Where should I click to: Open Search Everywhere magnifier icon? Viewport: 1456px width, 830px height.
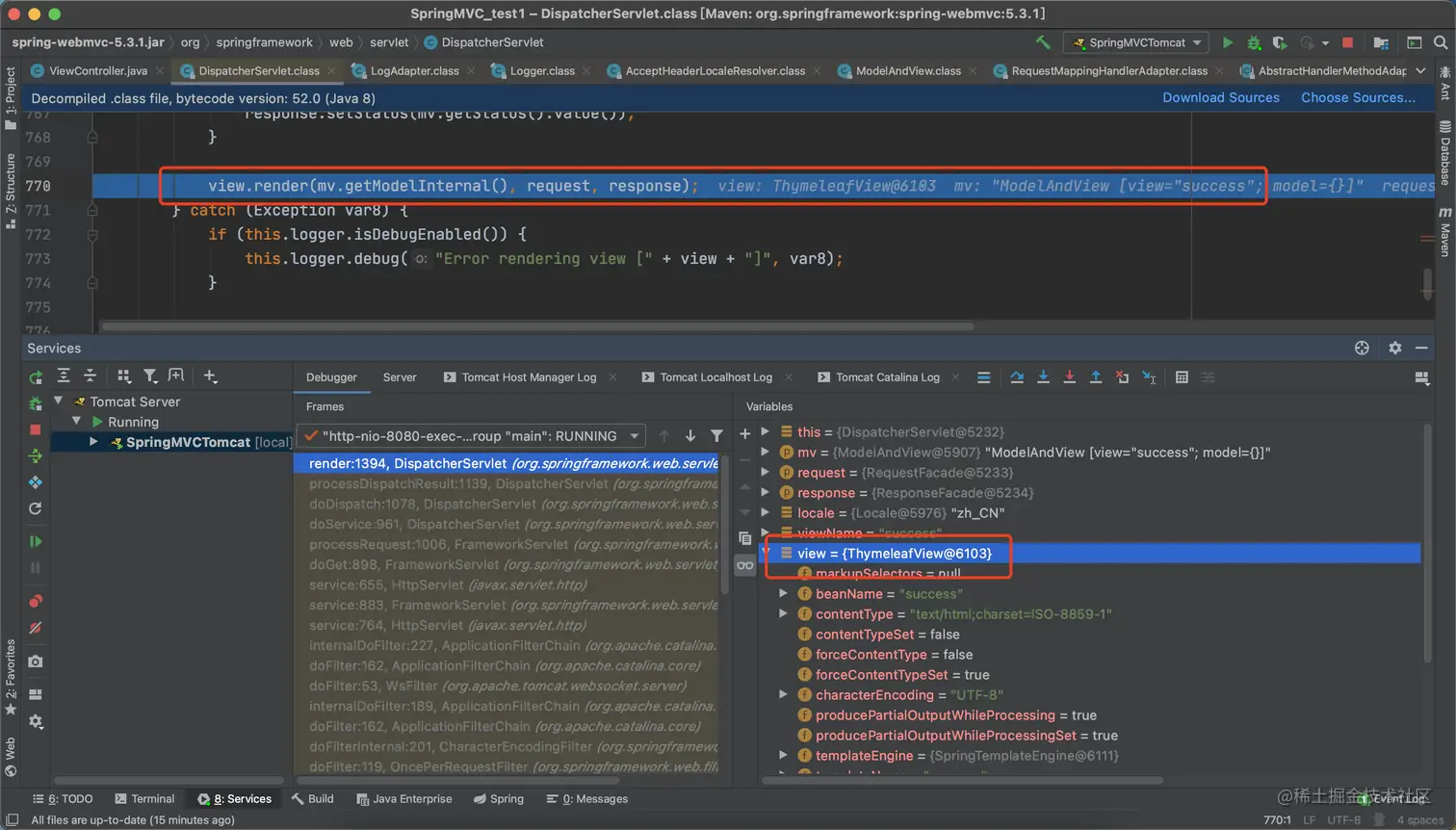click(x=1441, y=42)
